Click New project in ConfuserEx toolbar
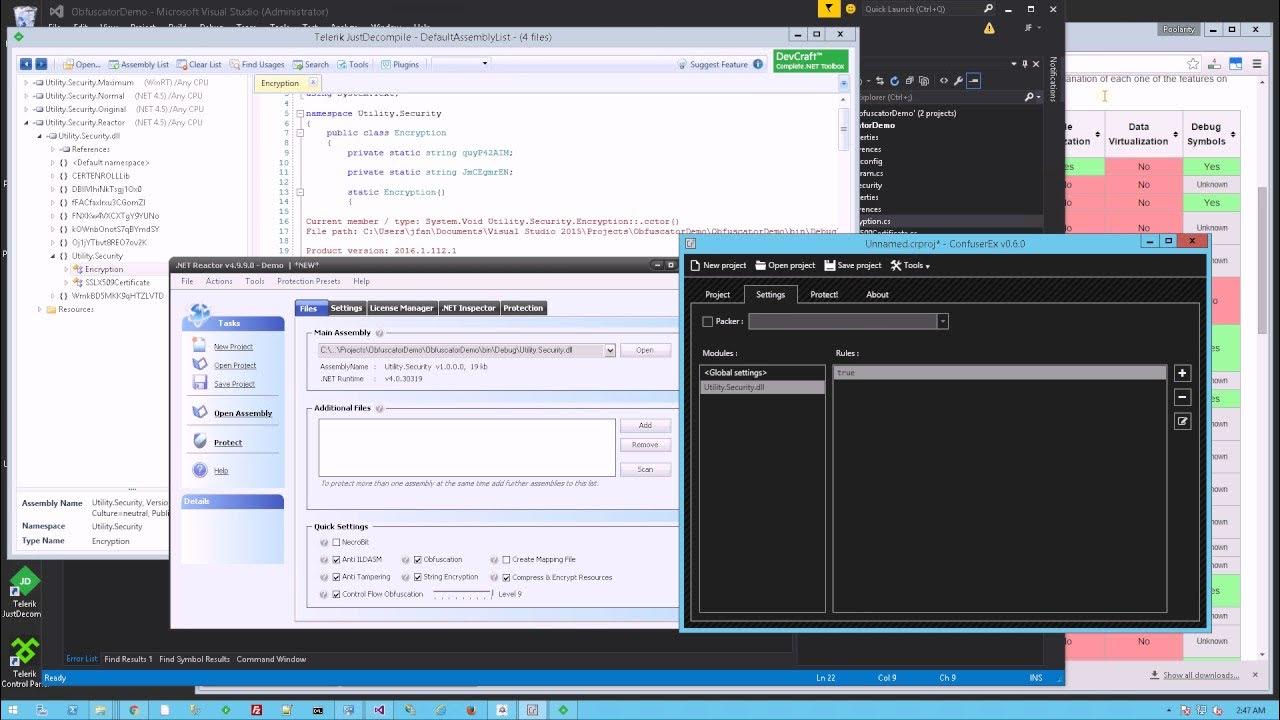The height and width of the screenshot is (720, 1280). [718, 265]
